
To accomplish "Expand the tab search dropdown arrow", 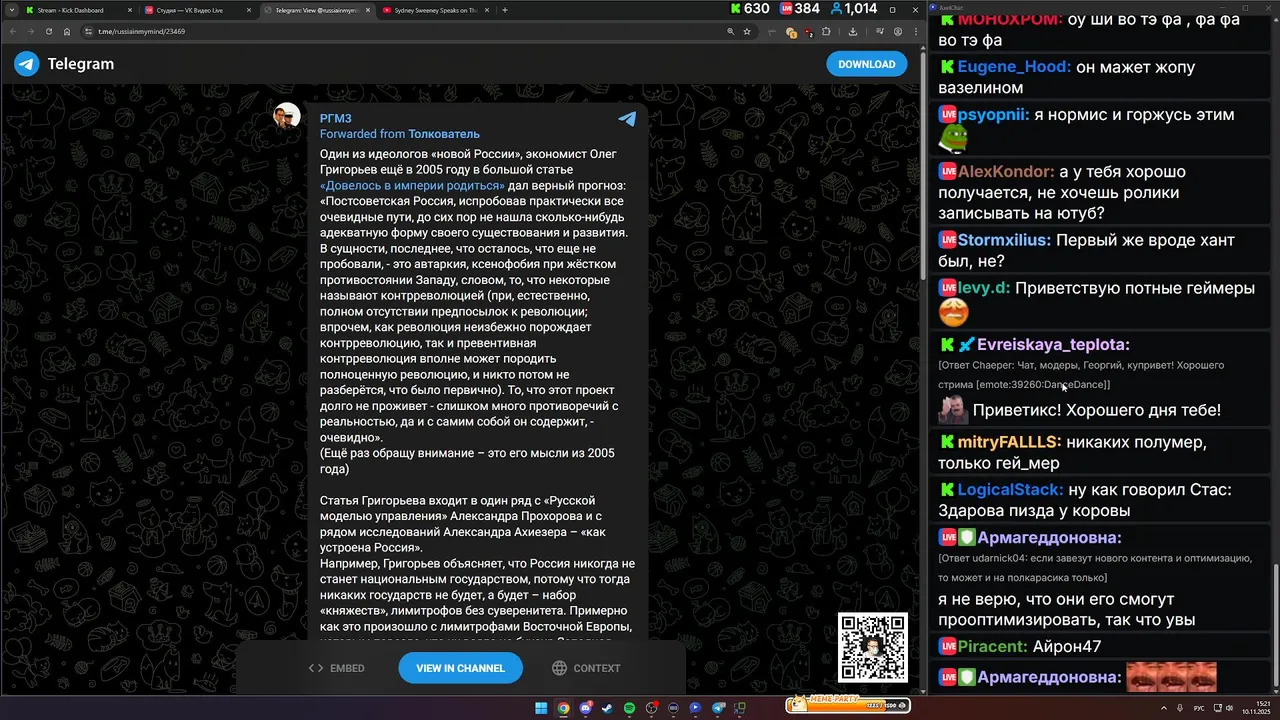I will 10,10.
